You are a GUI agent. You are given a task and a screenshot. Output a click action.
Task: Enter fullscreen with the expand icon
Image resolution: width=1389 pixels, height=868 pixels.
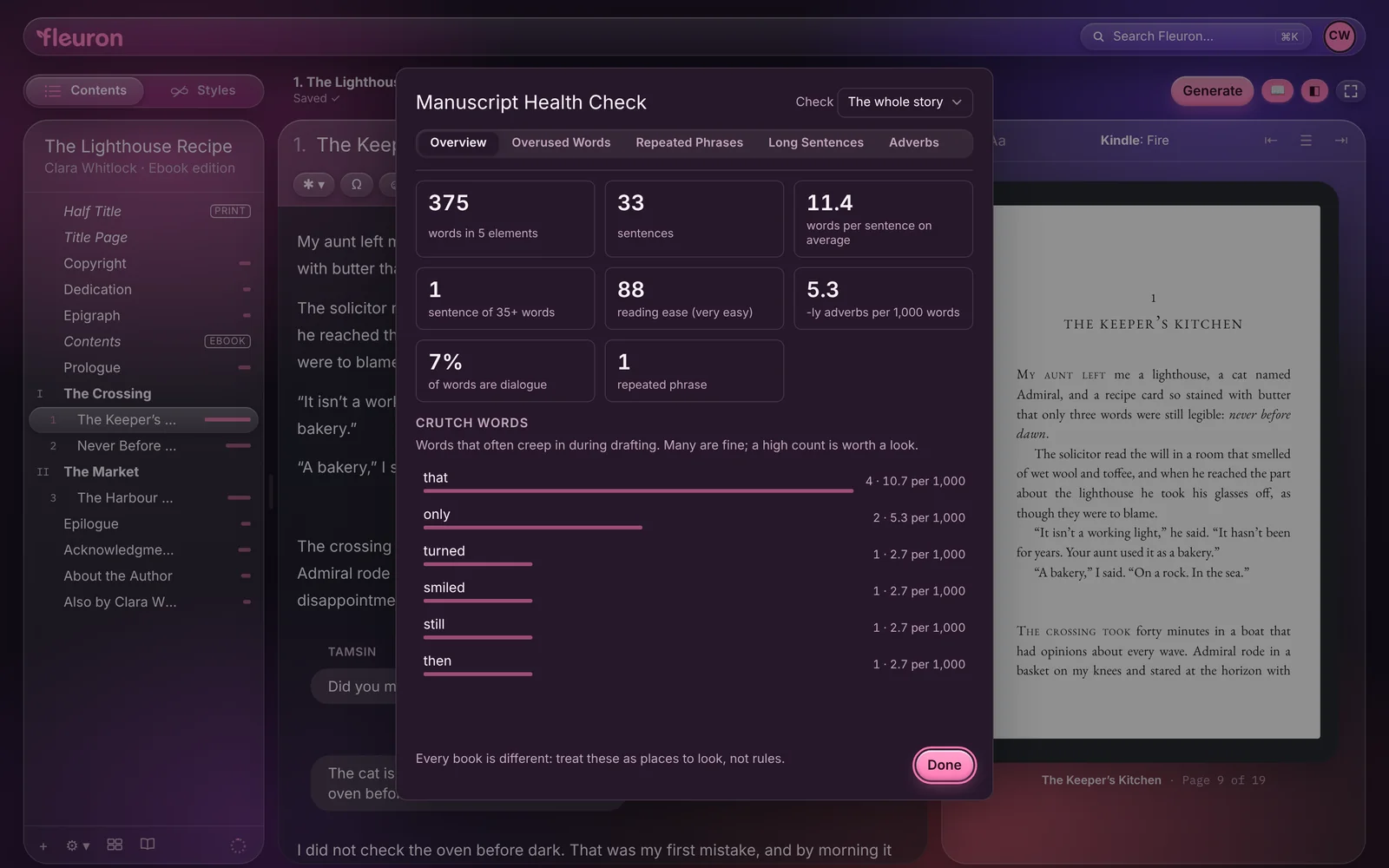pyautogui.click(x=1351, y=90)
